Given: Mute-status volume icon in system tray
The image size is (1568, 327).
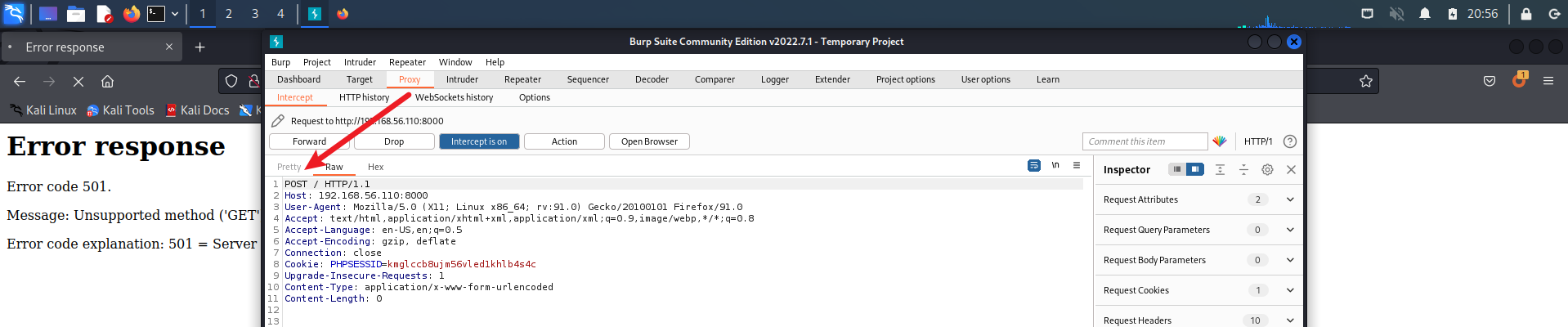Looking at the screenshot, I should [1396, 14].
